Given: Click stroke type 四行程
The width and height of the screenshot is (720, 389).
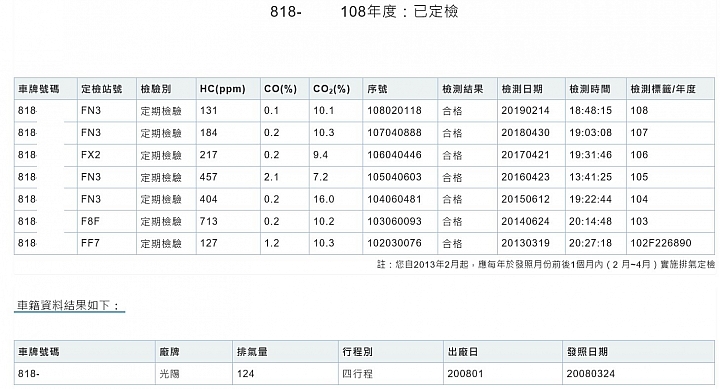Looking at the screenshot, I should coord(358,374).
